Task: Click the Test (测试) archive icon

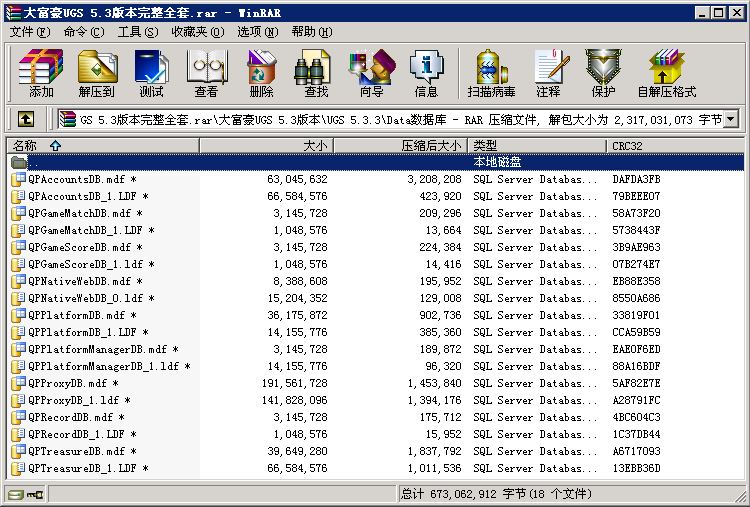Action: coord(151,73)
